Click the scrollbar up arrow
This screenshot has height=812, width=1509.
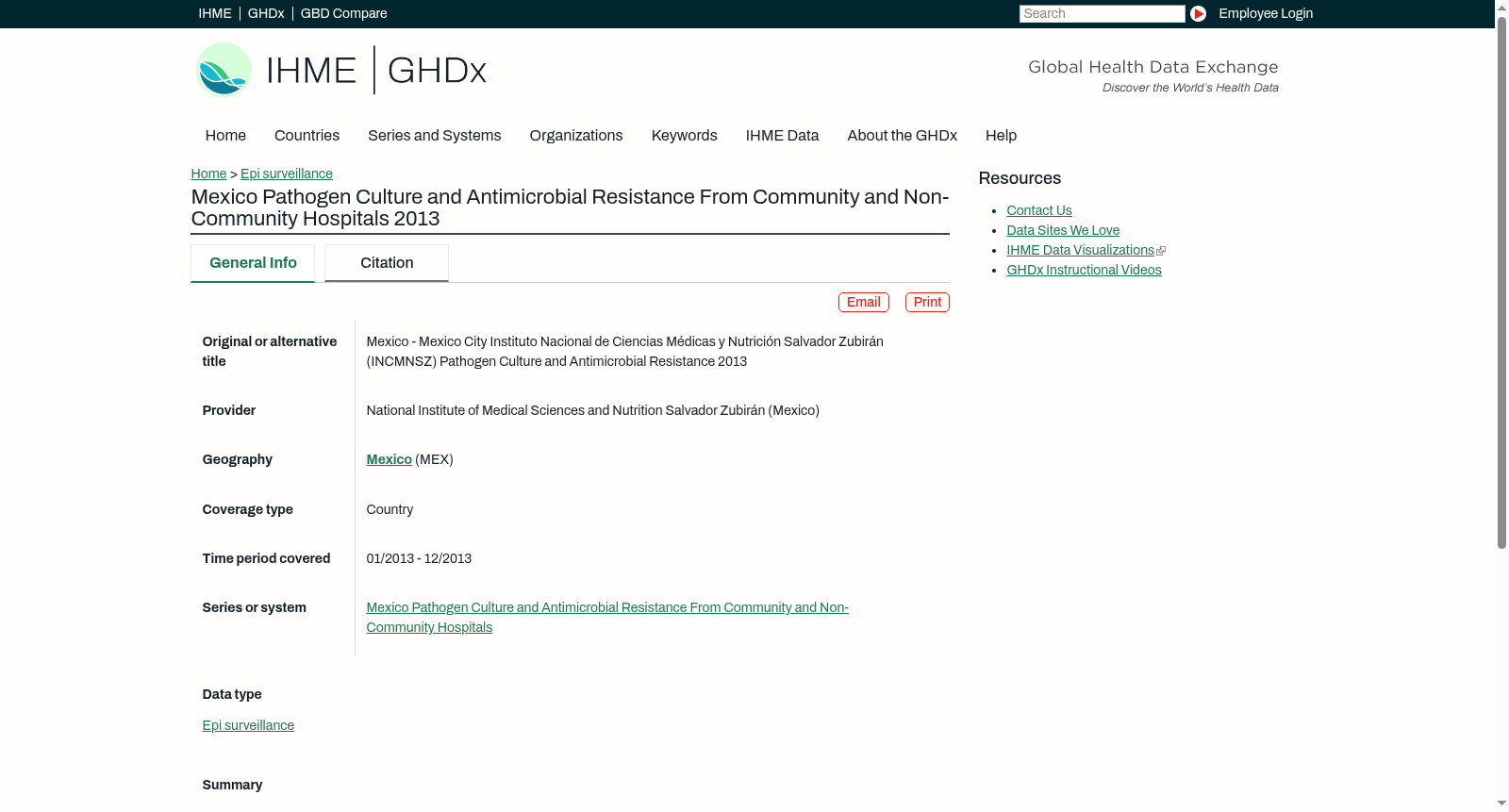1501,7
